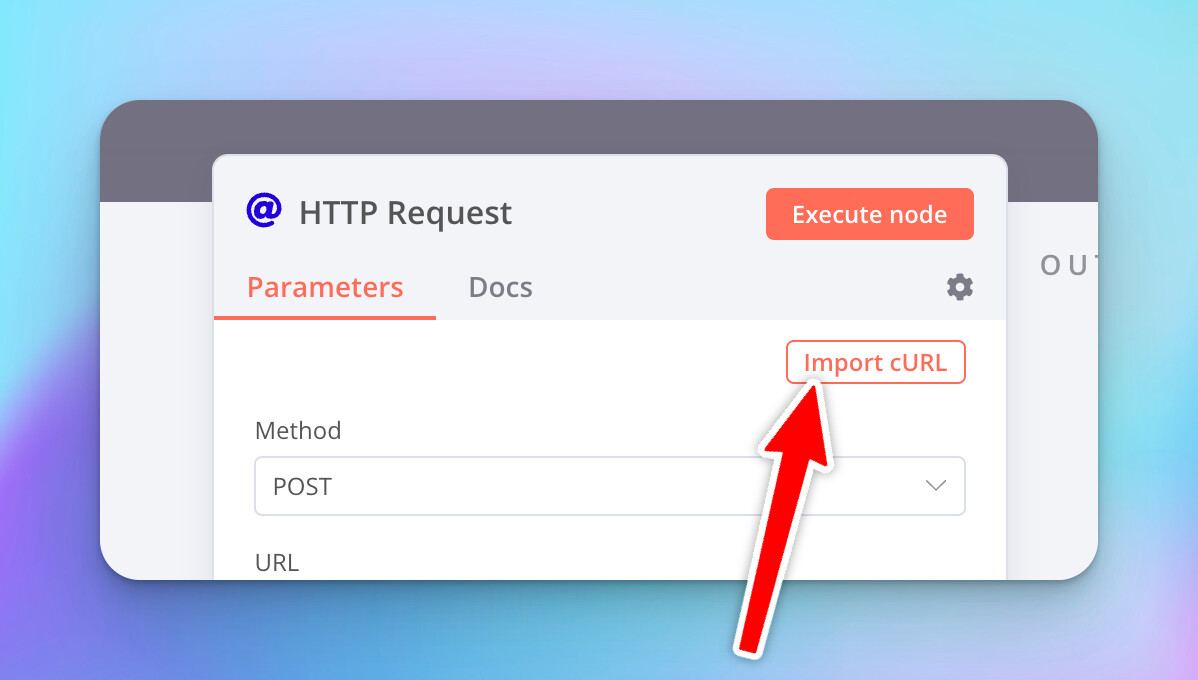Click the URL field label

point(277,562)
